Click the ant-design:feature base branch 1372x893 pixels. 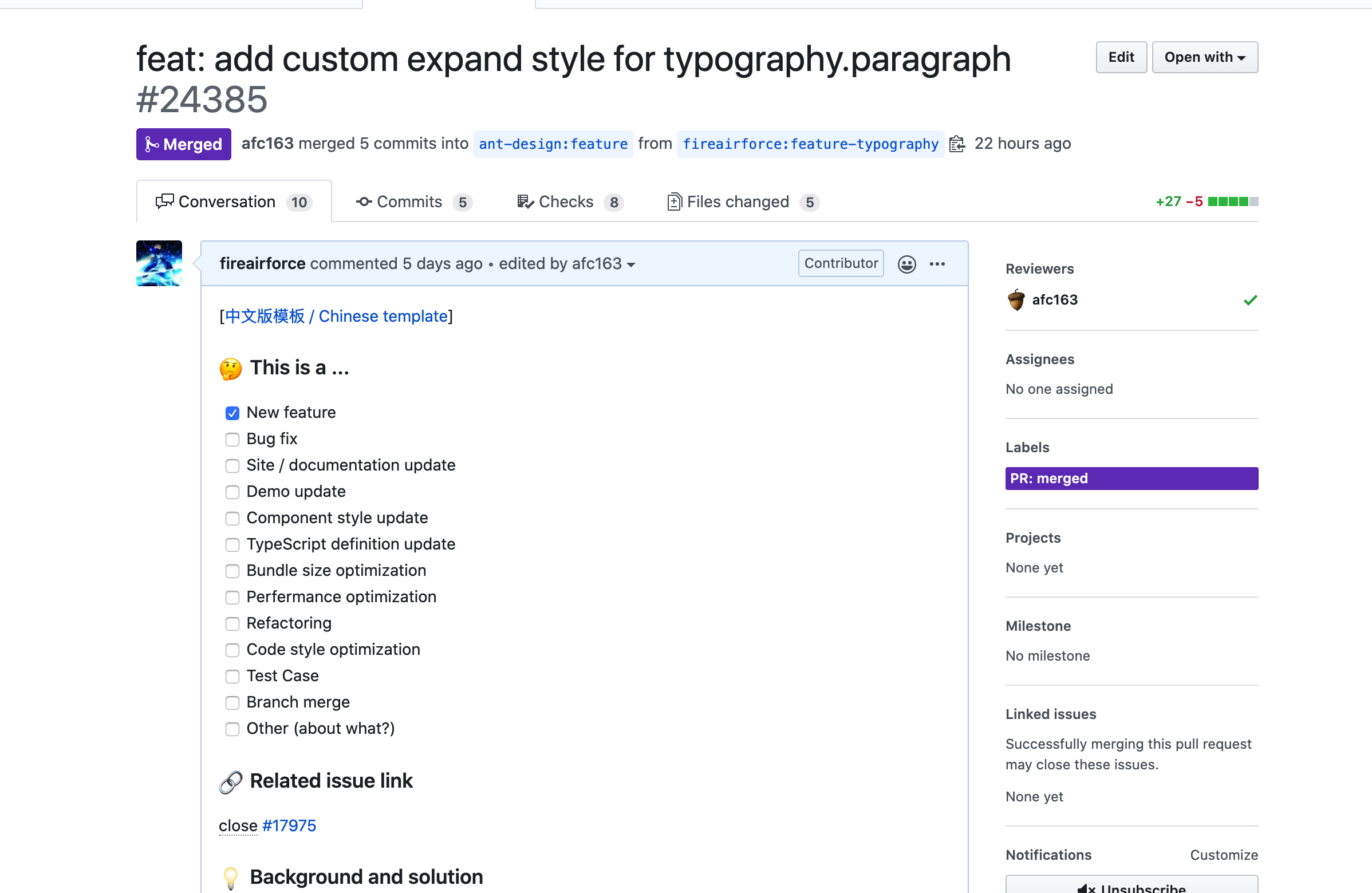(x=553, y=144)
